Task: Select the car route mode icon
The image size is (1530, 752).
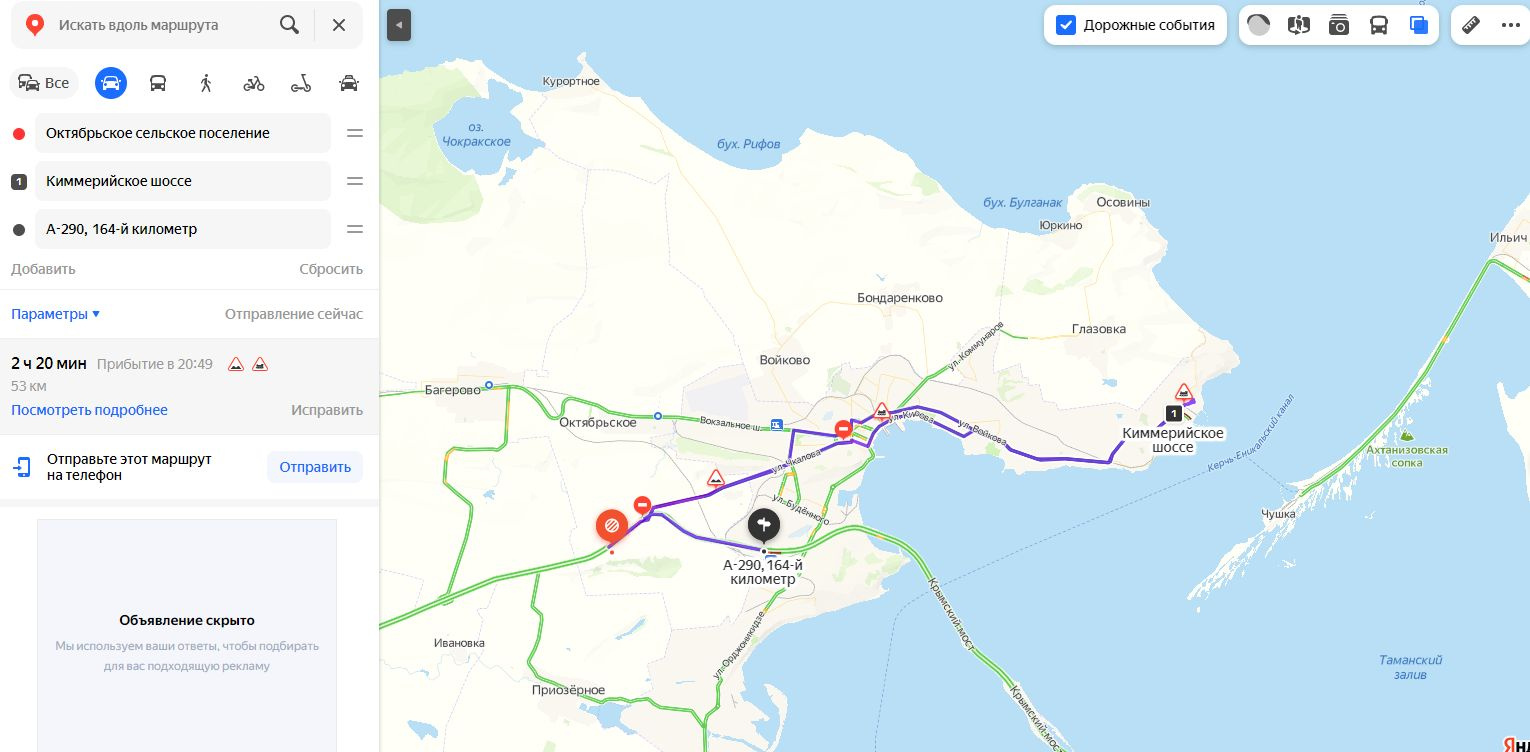Action: pyautogui.click(x=111, y=82)
